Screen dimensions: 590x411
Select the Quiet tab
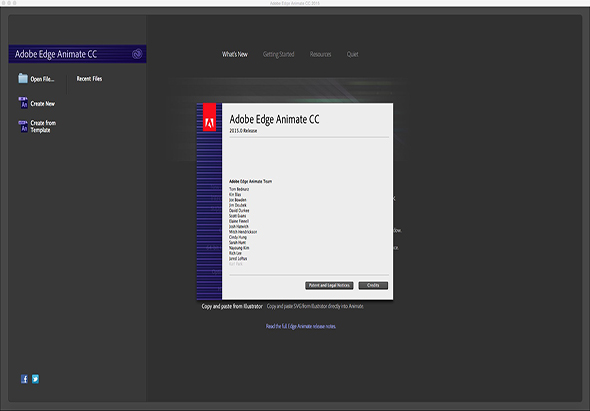coord(353,54)
